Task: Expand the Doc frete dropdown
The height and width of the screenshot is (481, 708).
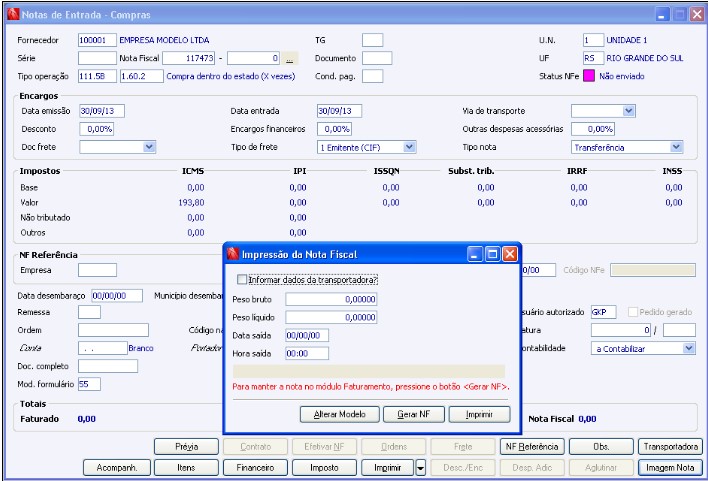Action: point(149,147)
